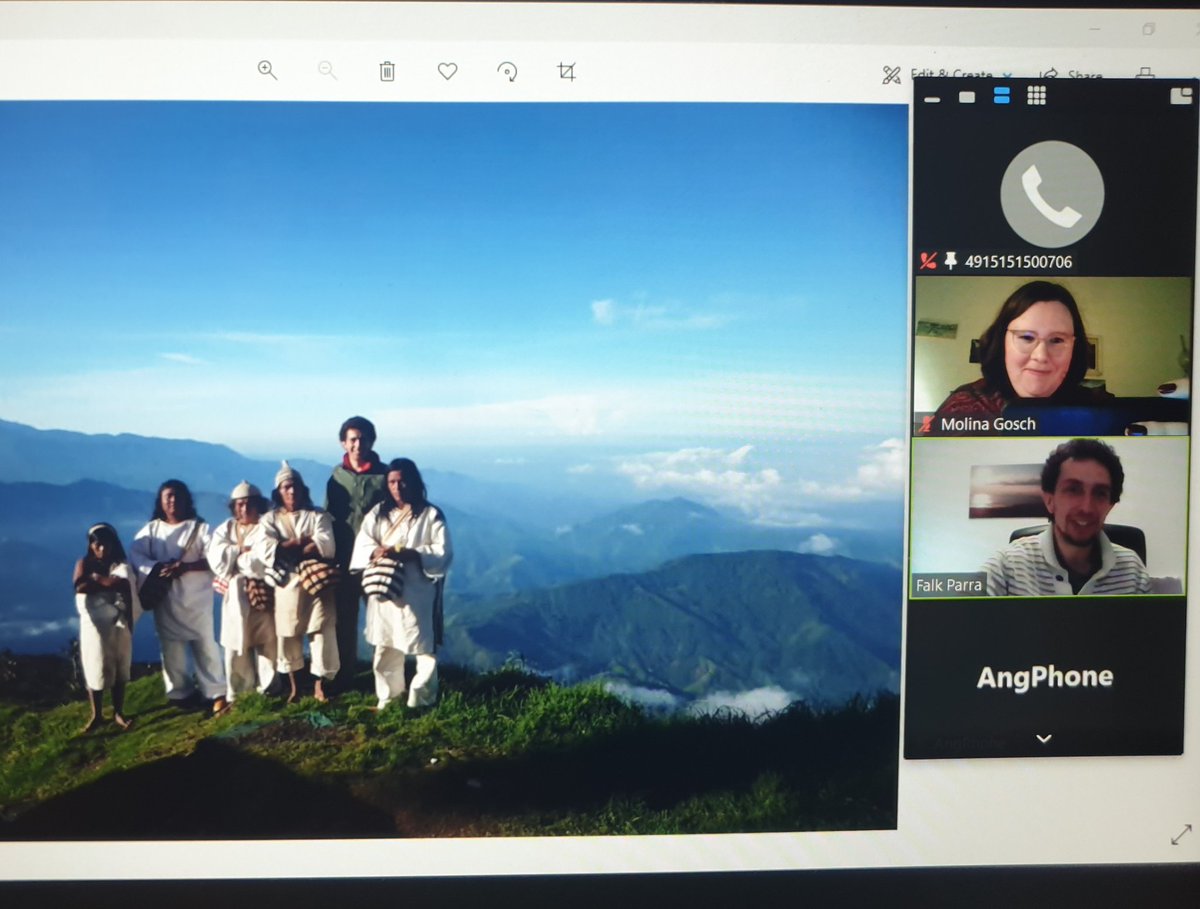Delete the photo with trash icon
The width and height of the screenshot is (1200, 909).
pyautogui.click(x=387, y=71)
